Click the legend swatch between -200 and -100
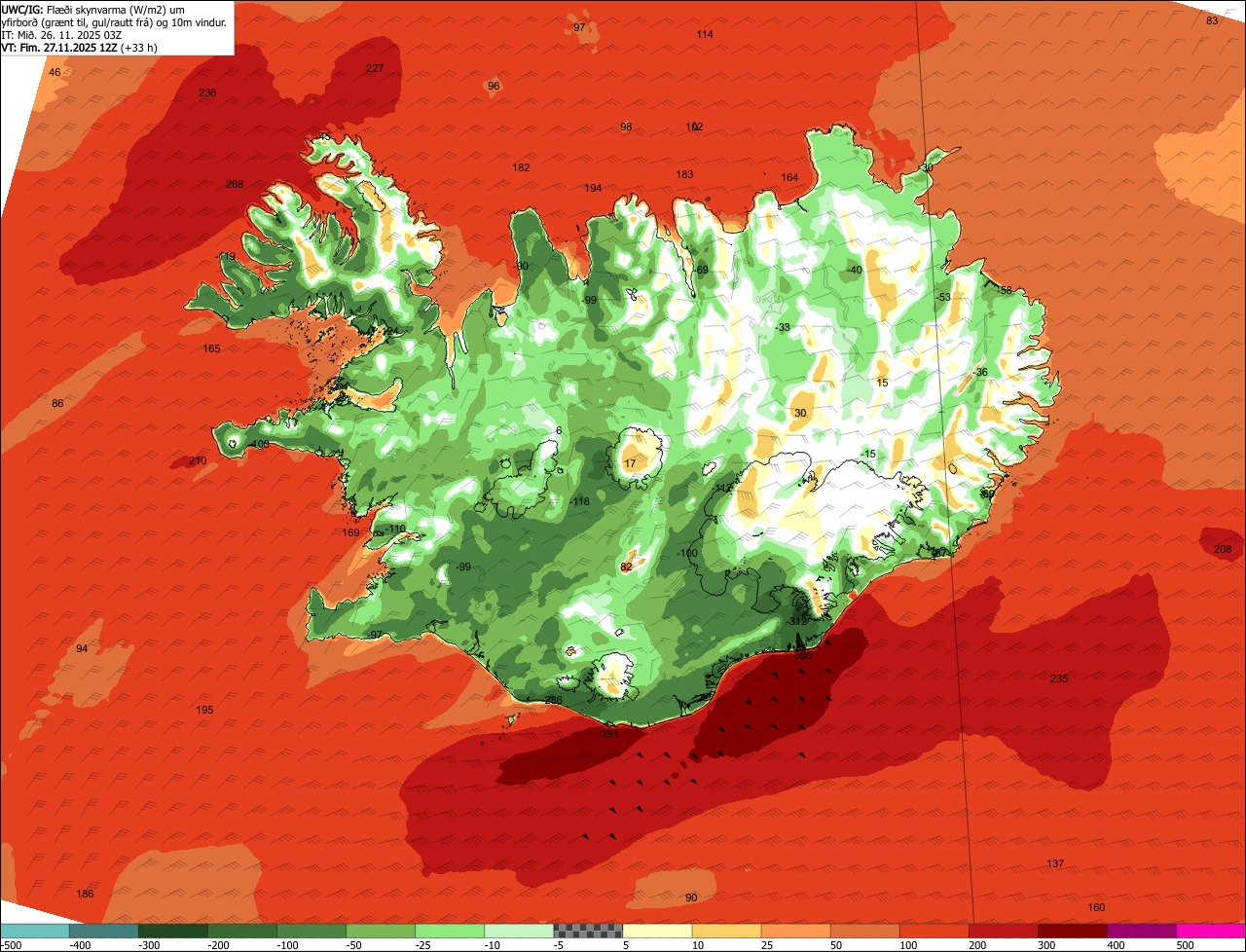1246x952 pixels. point(241,931)
